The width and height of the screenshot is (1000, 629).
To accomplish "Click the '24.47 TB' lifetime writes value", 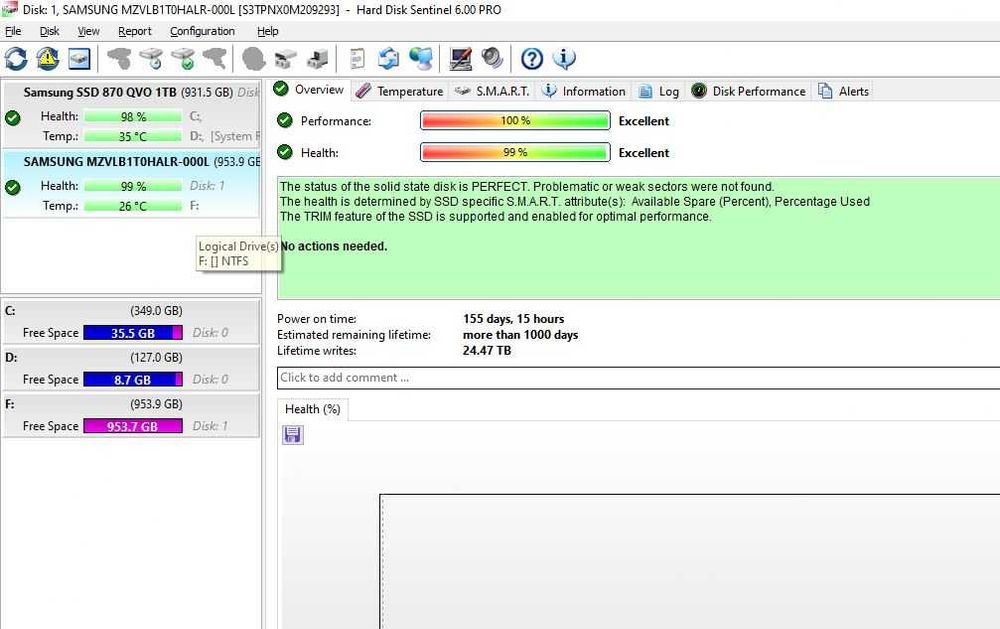I will pyautogui.click(x=487, y=351).
